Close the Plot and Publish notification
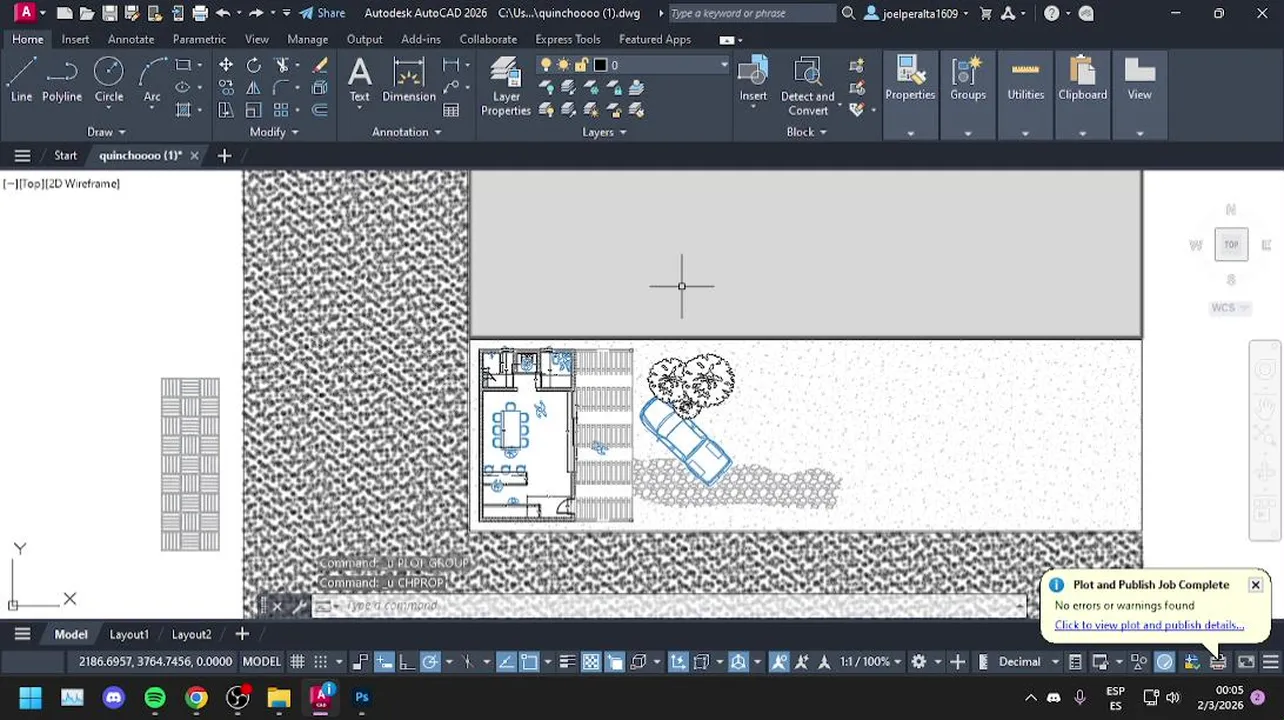1284x720 pixels. (x=1255, y=585)
